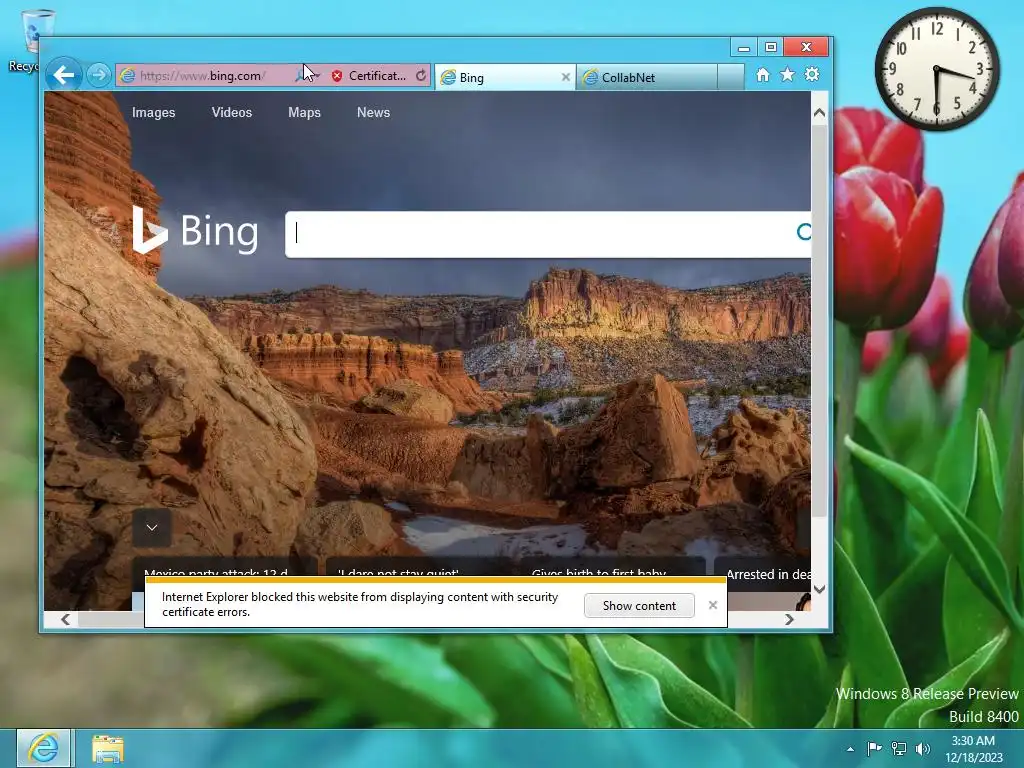Click the horizontal scrollbar right arrow
Image resolution: width=1024 pixels, height=768 pixels.
click(x=790, y=619)
